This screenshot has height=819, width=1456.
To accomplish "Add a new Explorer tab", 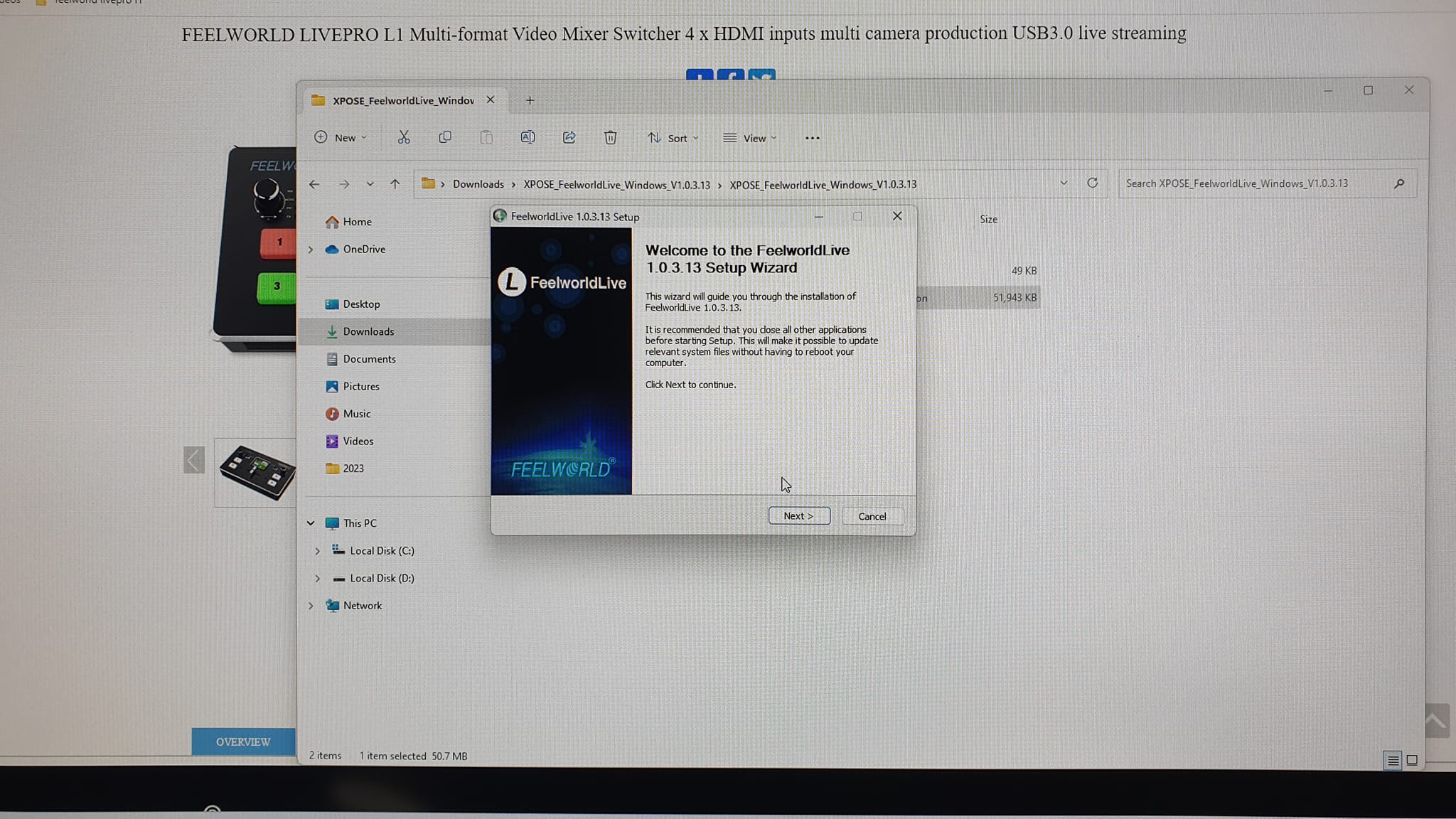I will coord(530,100).
